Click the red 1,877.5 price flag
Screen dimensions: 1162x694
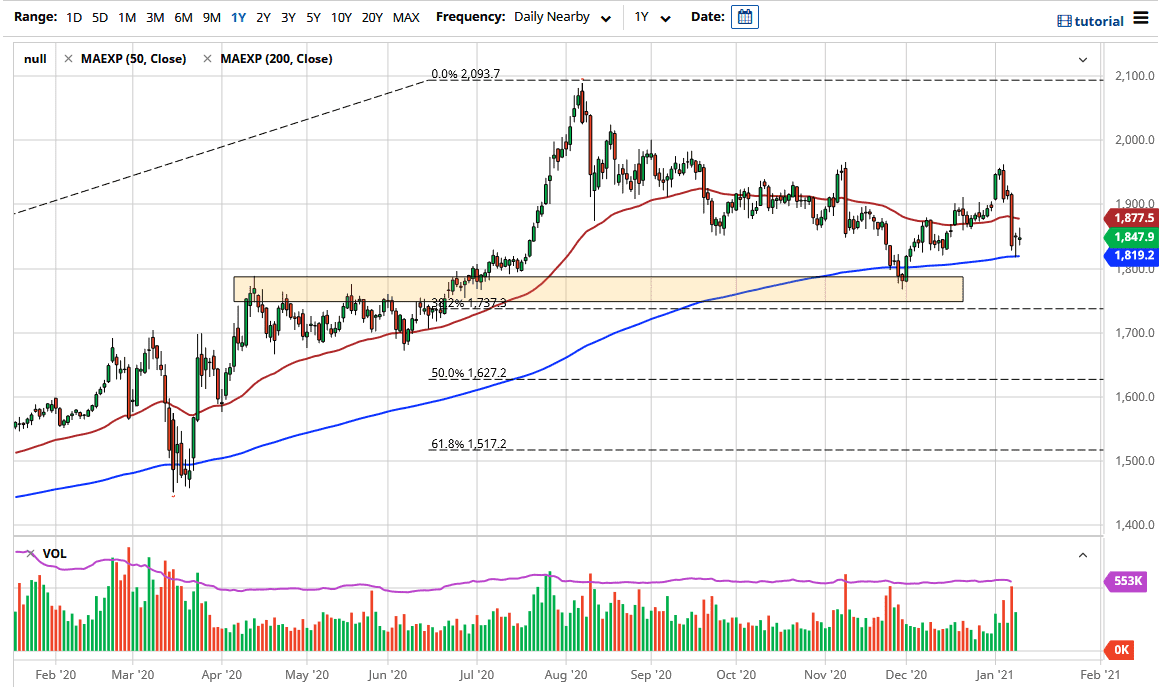1134,217
